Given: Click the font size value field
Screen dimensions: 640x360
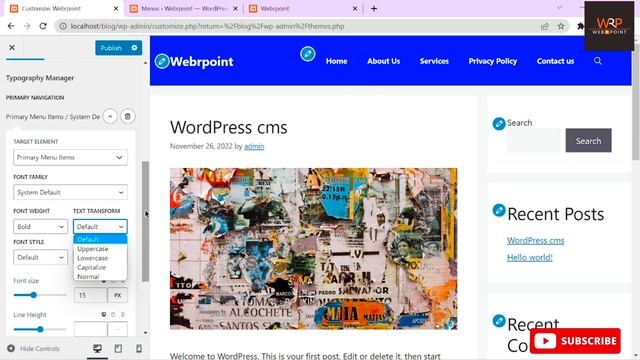Looking at the screenshot, I should pos(90,295).
